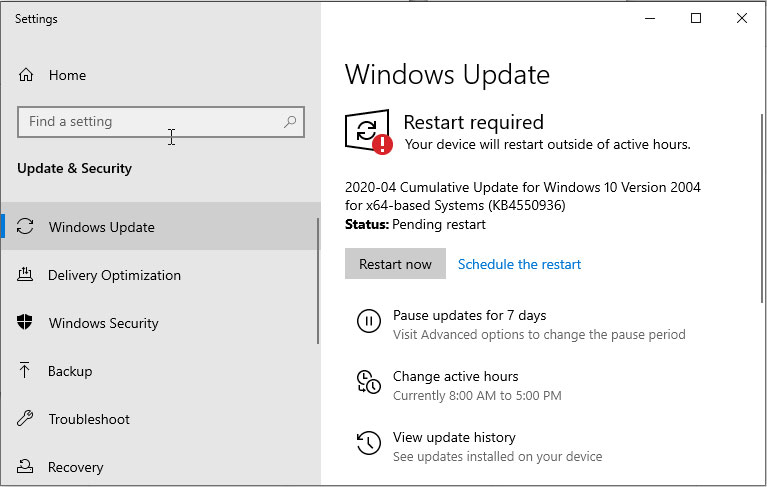Click the pause updates circle icon
This screenshot has width=767, height=487.
[x=368, y=321]
